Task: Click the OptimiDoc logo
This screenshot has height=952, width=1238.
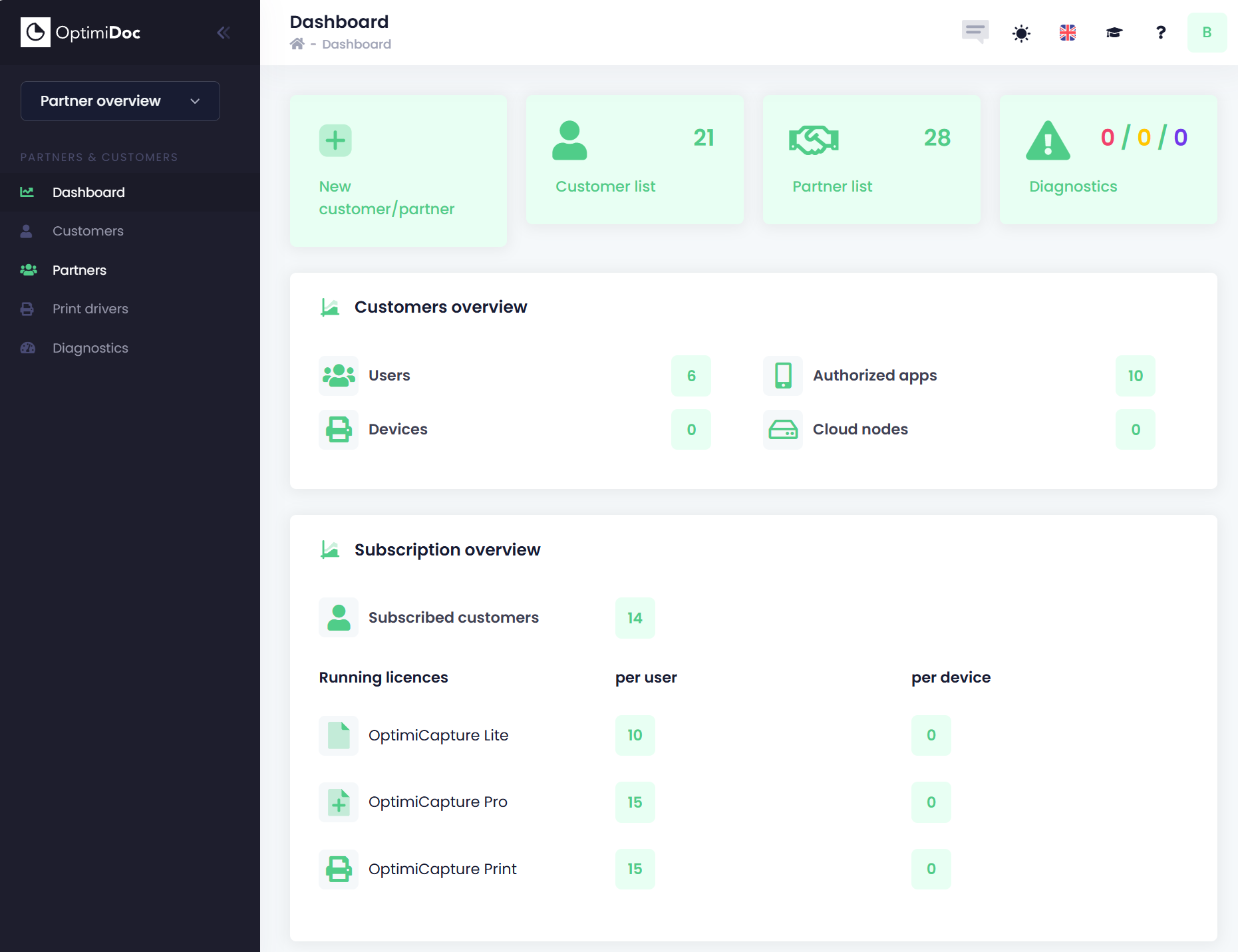Action: point(80,33)
